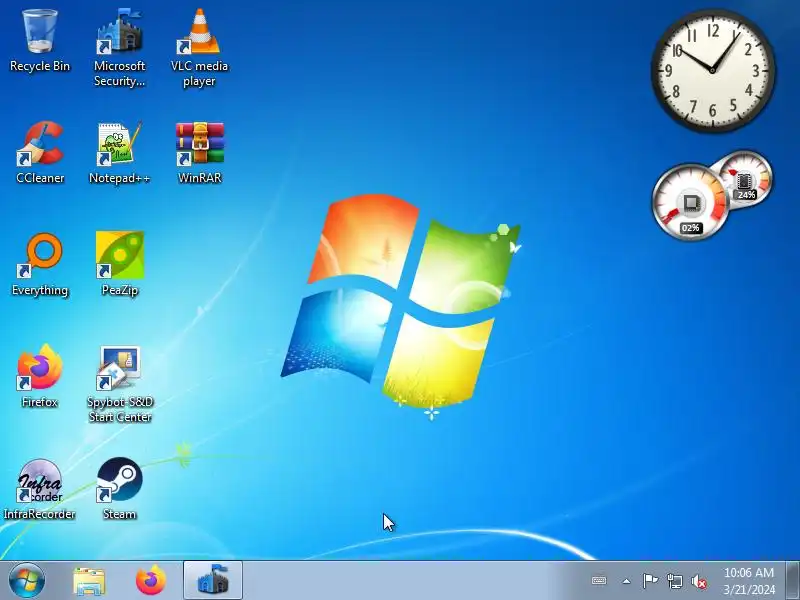The width and height of the screenshot is (800, 600).
Task: Click the CPU meter gadget dial showing 02%
Action: (x=690, y=202)
